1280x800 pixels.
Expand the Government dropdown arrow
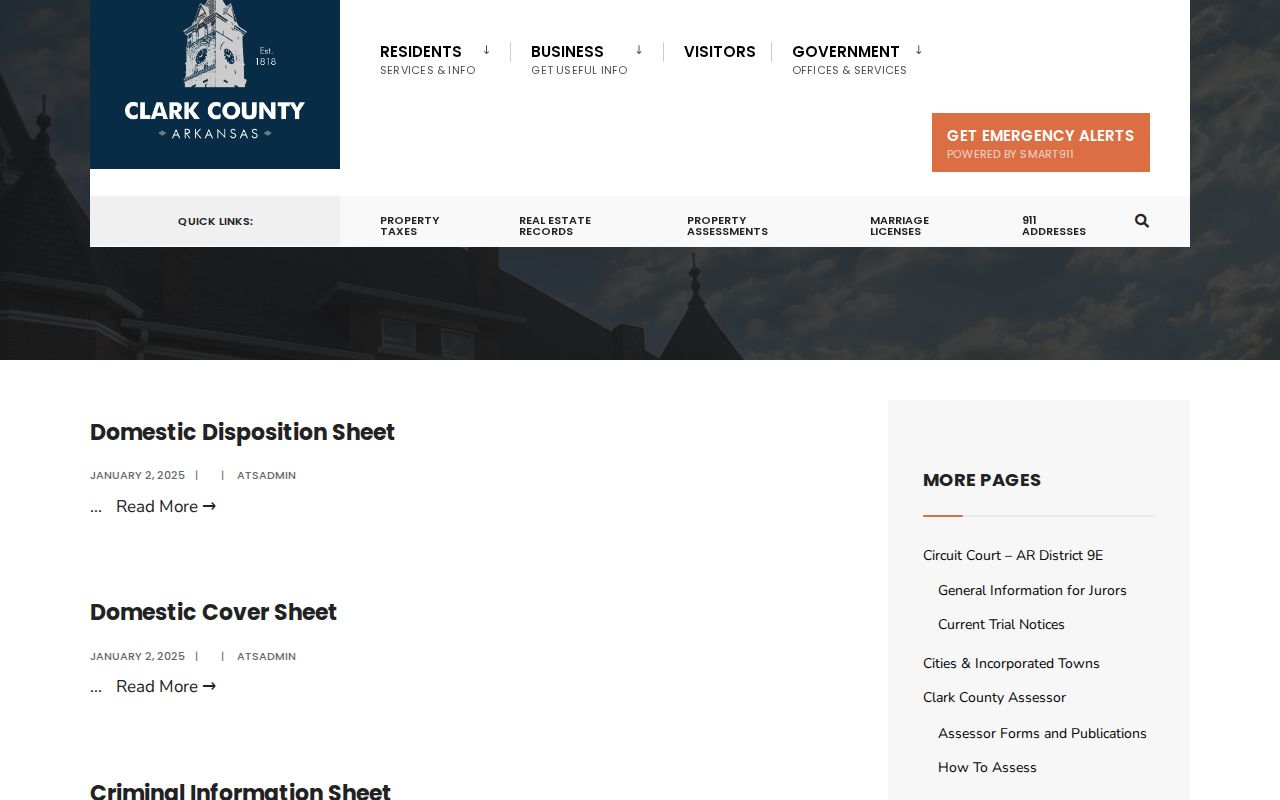[x=918, y=50]
